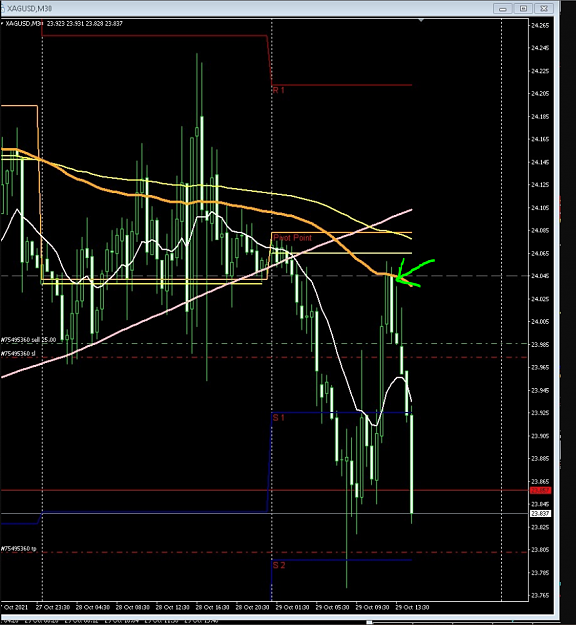The height and width of the screenshot is (625, 576).
Task: Select the R 1 resistance level label
Action: pyautogui.click(x=278, y=90)
